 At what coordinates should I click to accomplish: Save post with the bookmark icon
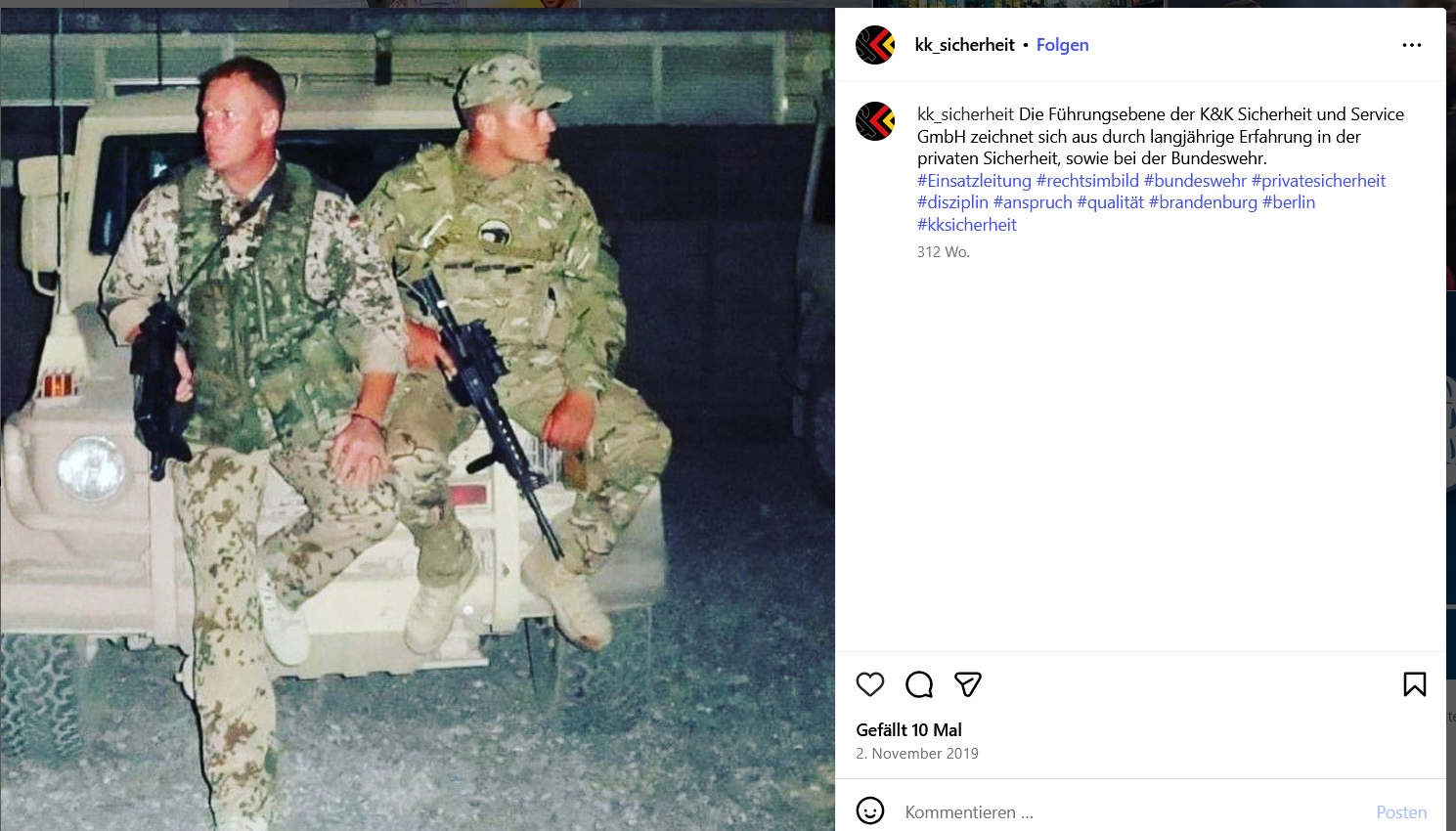(1415, 684)
